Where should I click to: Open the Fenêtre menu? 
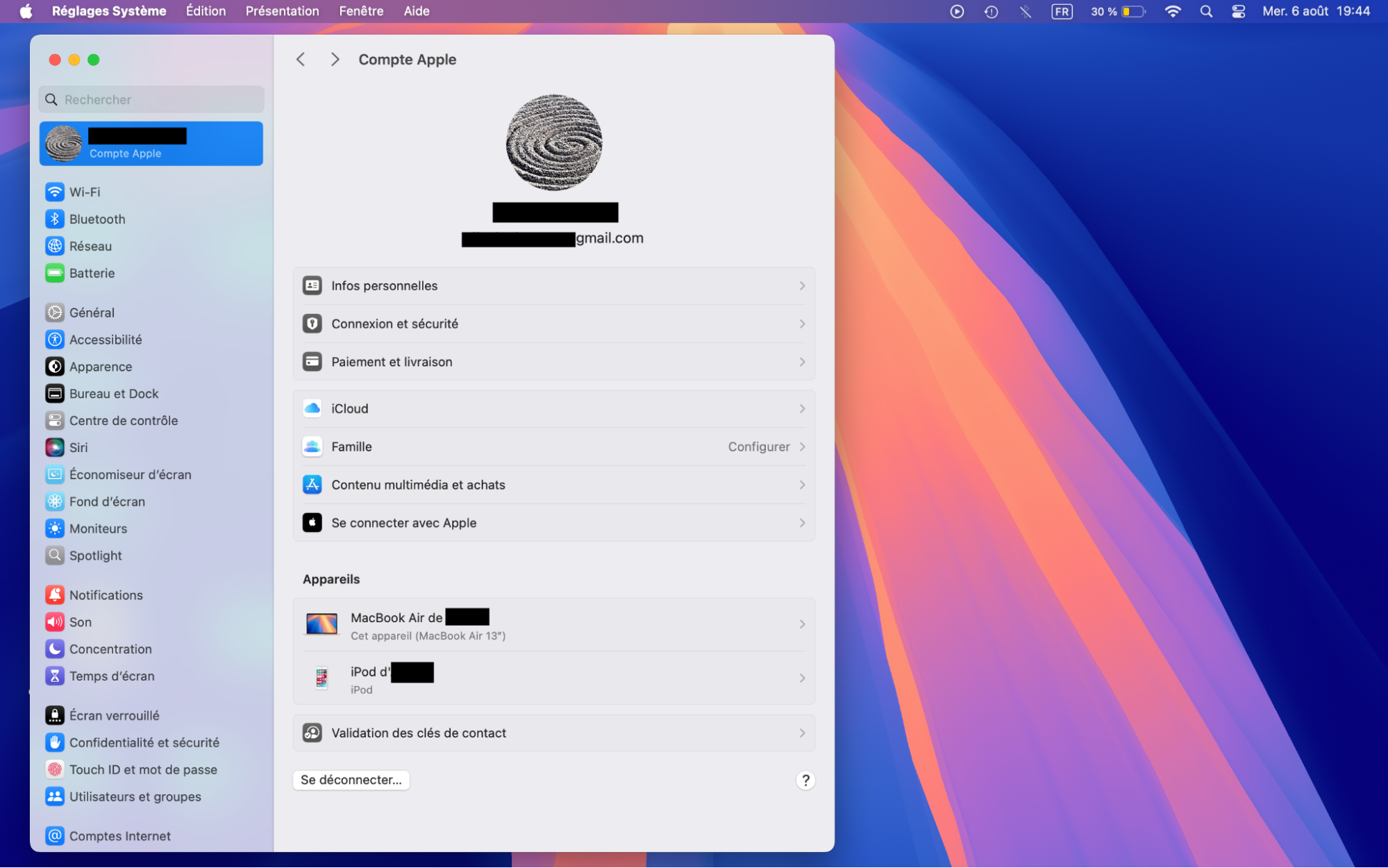click(x=360, y=11)
